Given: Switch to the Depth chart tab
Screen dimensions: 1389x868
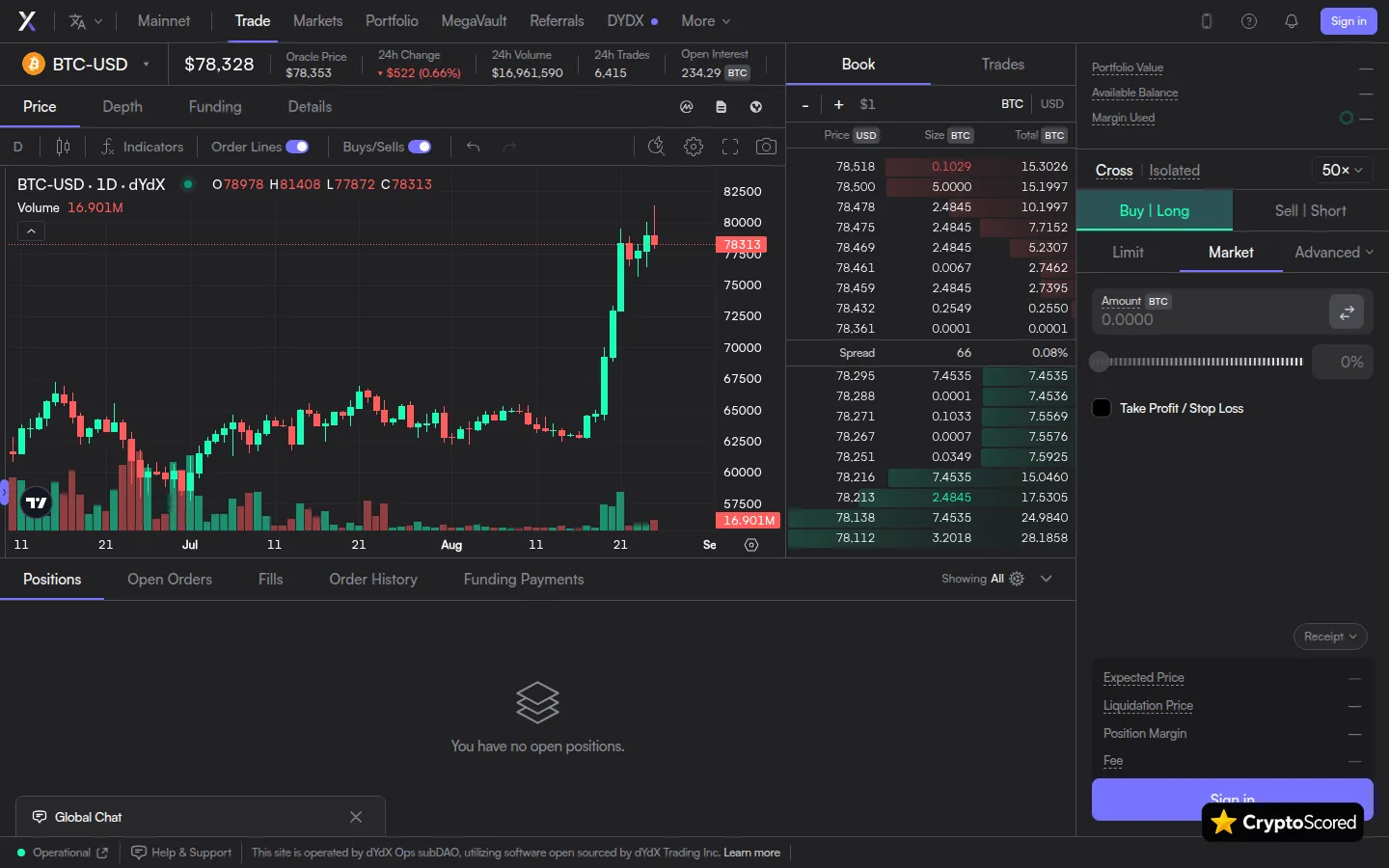Looking at the screenshot, I should pos(123,107).
